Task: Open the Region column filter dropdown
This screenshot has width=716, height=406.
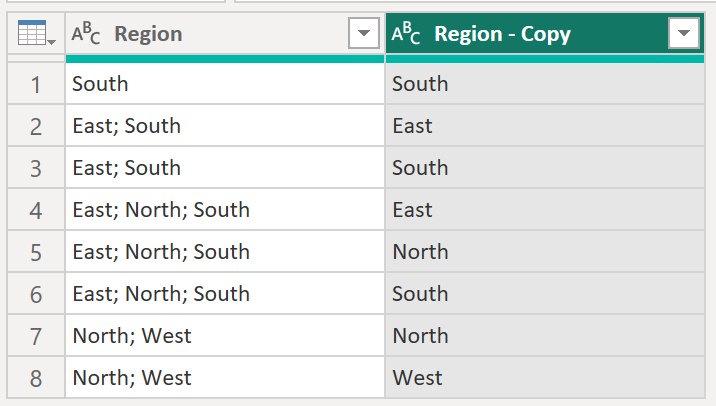Action: (x=364, y=33)
